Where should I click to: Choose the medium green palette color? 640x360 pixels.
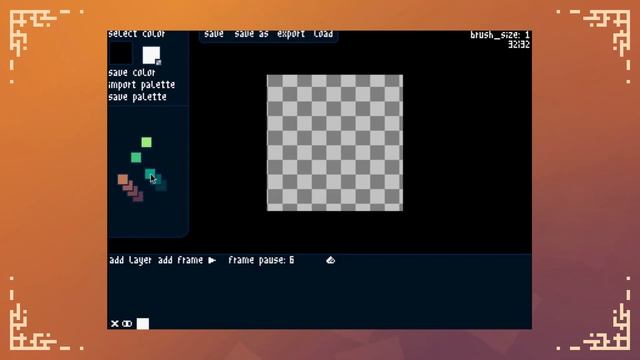click(x=136, y=157)
